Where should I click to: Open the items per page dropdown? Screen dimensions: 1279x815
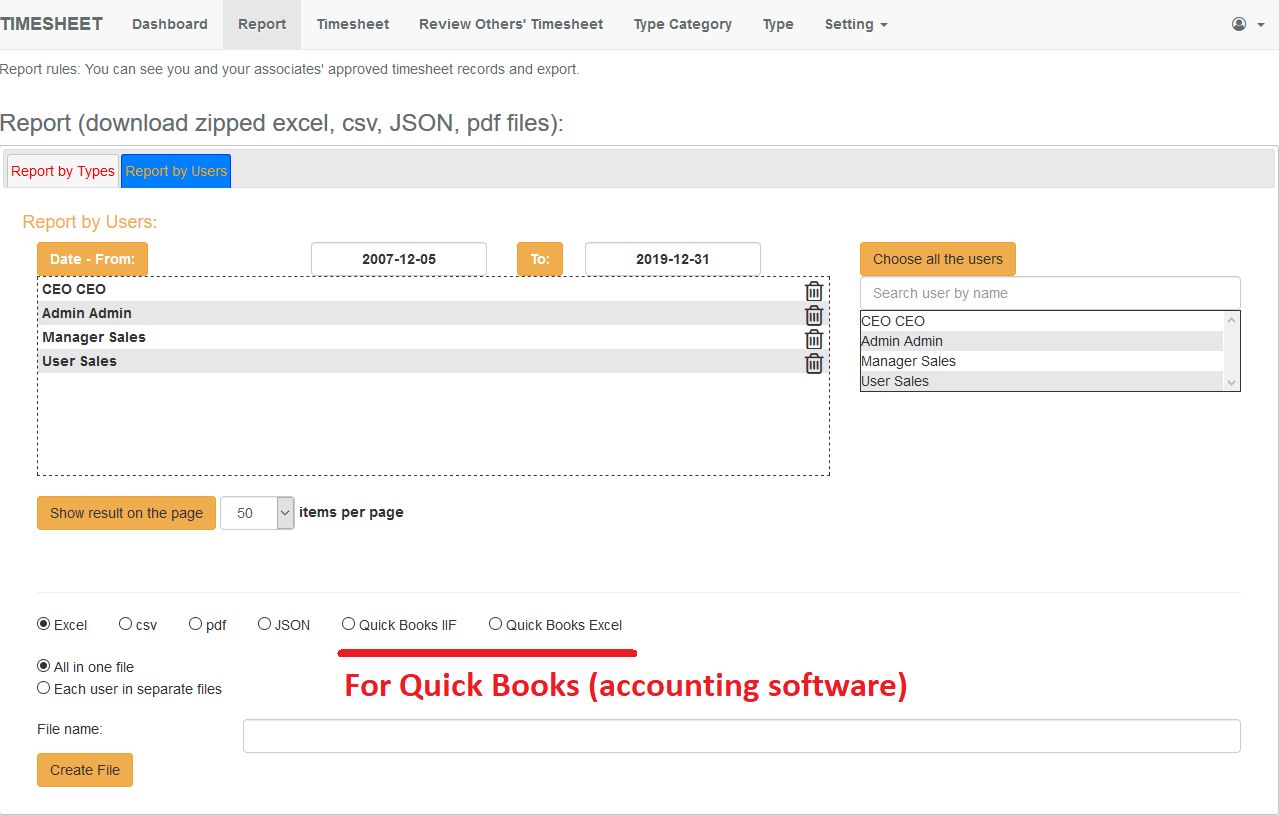257,513
